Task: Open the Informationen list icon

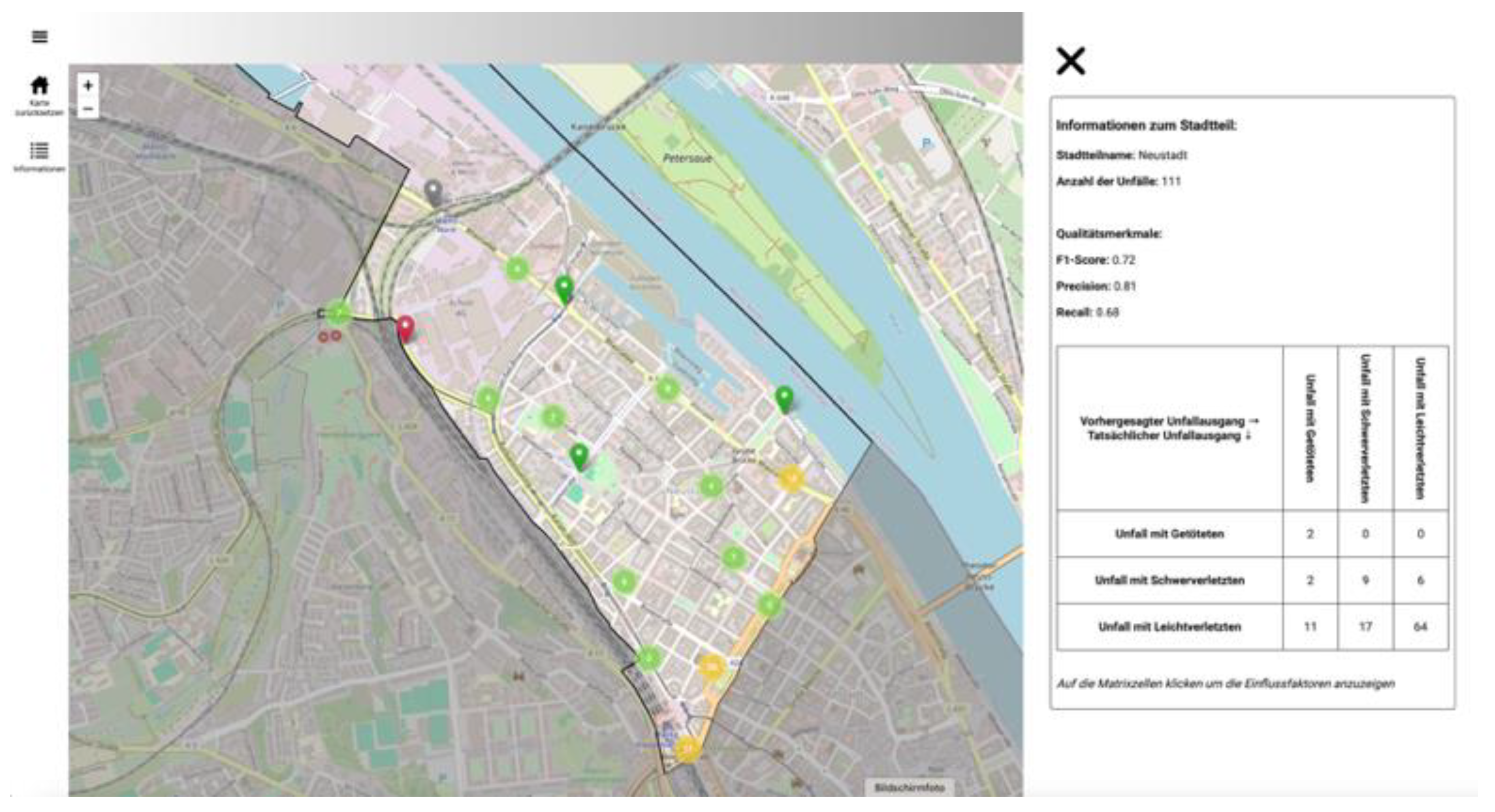Action: [x=40, y=151]
